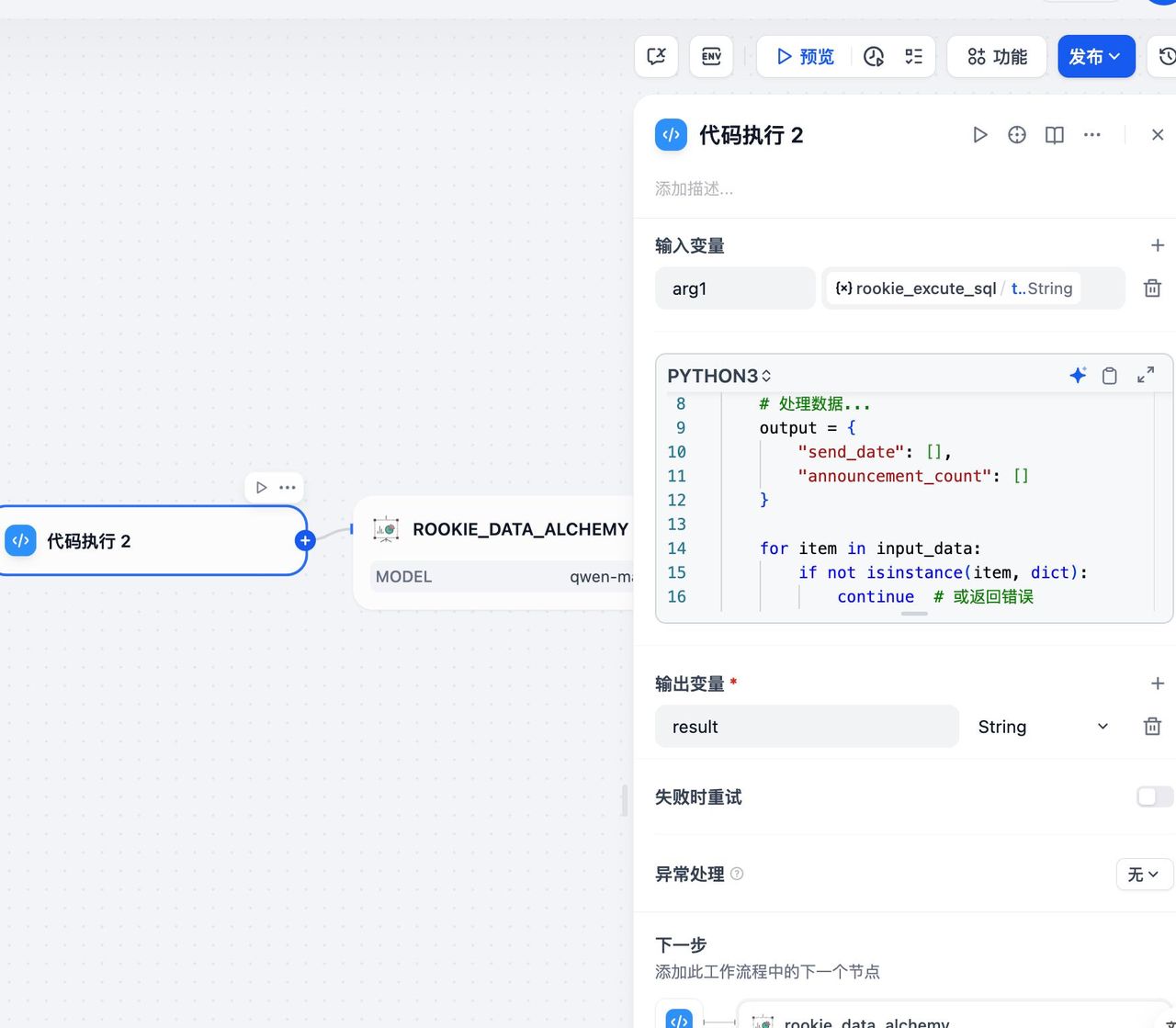Screen dimensions: 1176x1028
Task: Open the ellipsis menu above the canvas node
Action: pos(288,487)
